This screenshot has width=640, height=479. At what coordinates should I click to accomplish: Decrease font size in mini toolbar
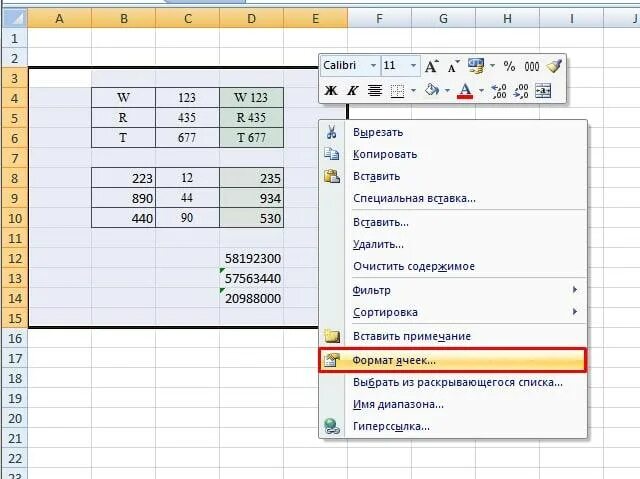(x=453, y=66)
